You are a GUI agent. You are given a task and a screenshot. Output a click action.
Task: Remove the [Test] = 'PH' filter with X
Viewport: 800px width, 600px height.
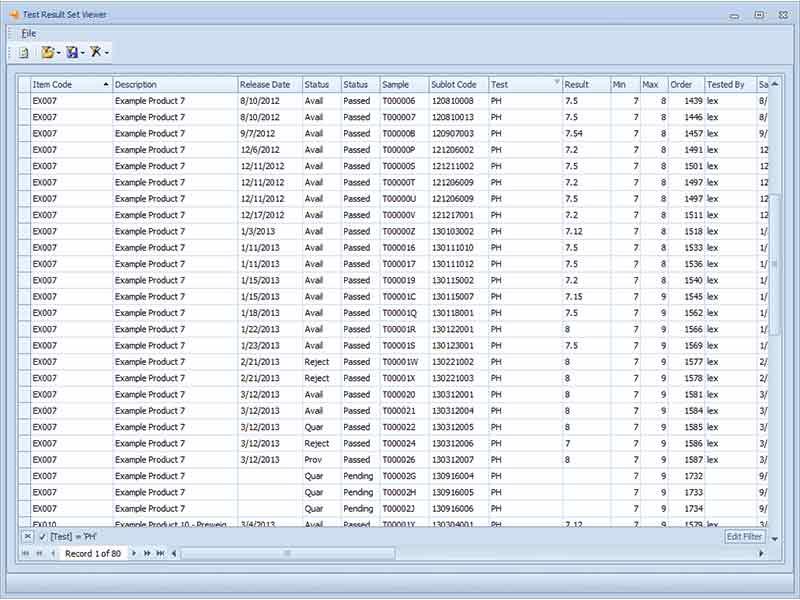[x=28, y=536]
